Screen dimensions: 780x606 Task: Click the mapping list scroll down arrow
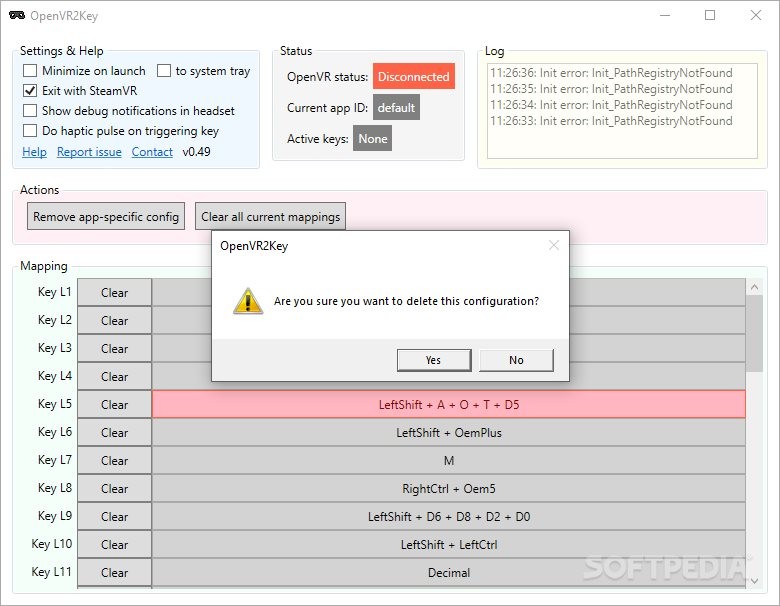(754, 581)
